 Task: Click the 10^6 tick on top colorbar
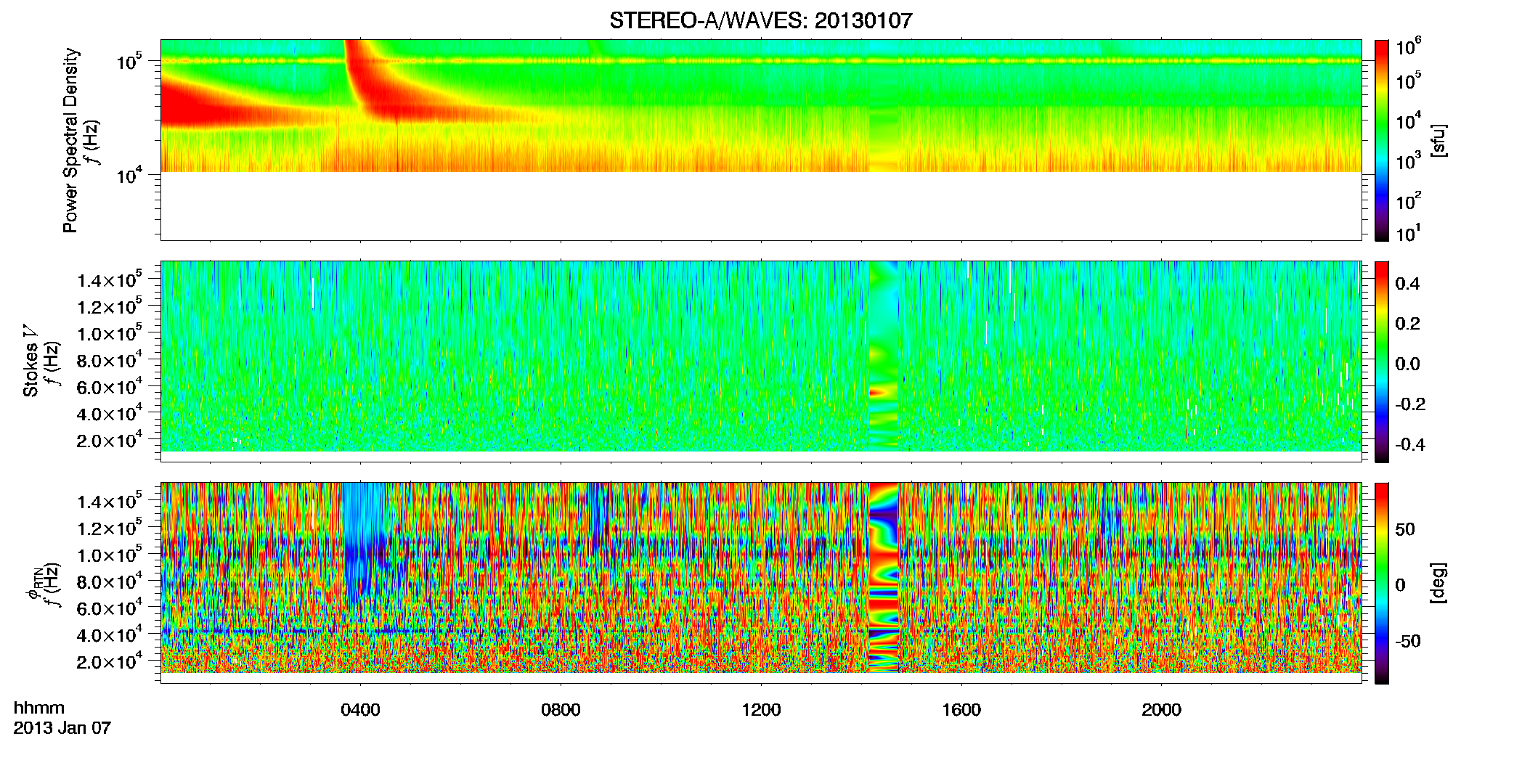[1409, 47]
